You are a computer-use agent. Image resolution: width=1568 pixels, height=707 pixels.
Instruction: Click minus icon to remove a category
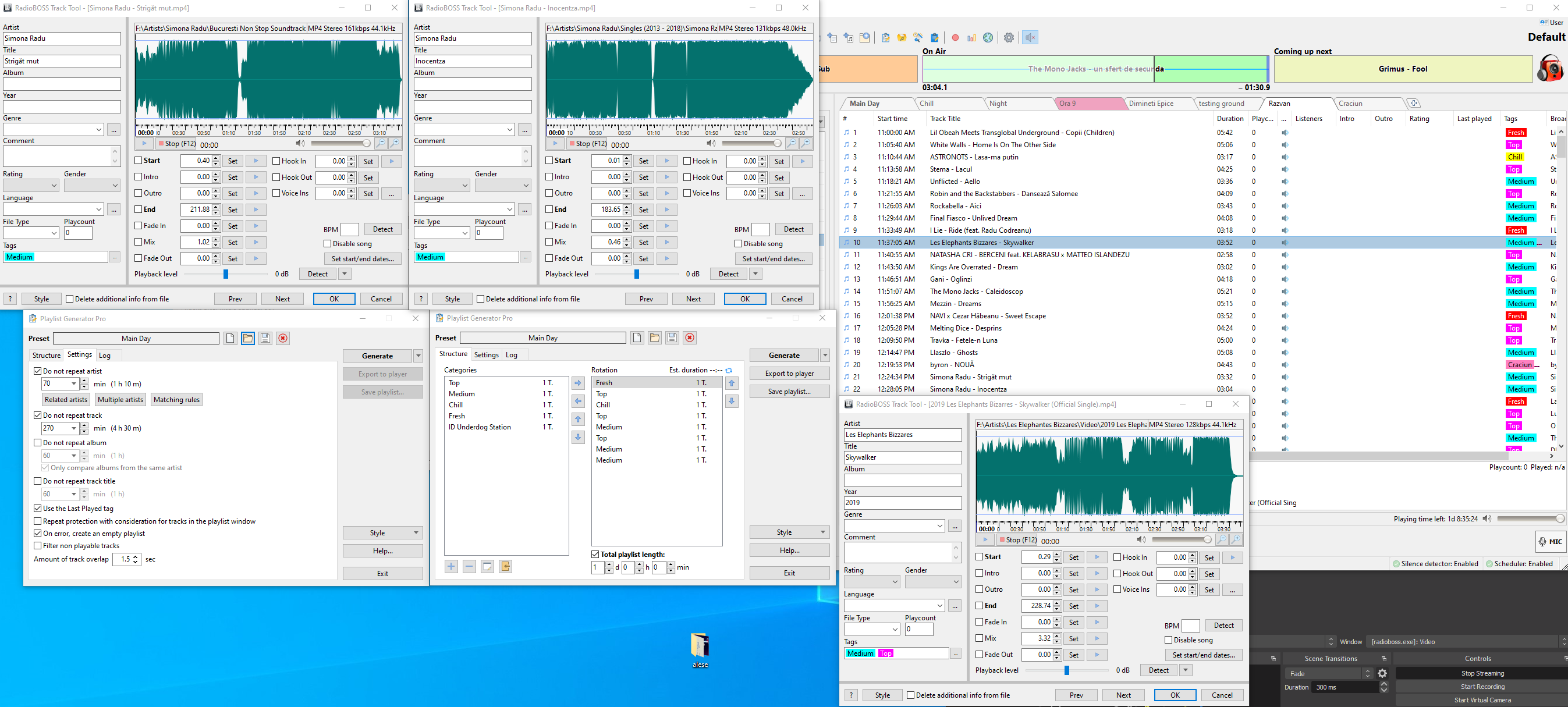[469, 566]
